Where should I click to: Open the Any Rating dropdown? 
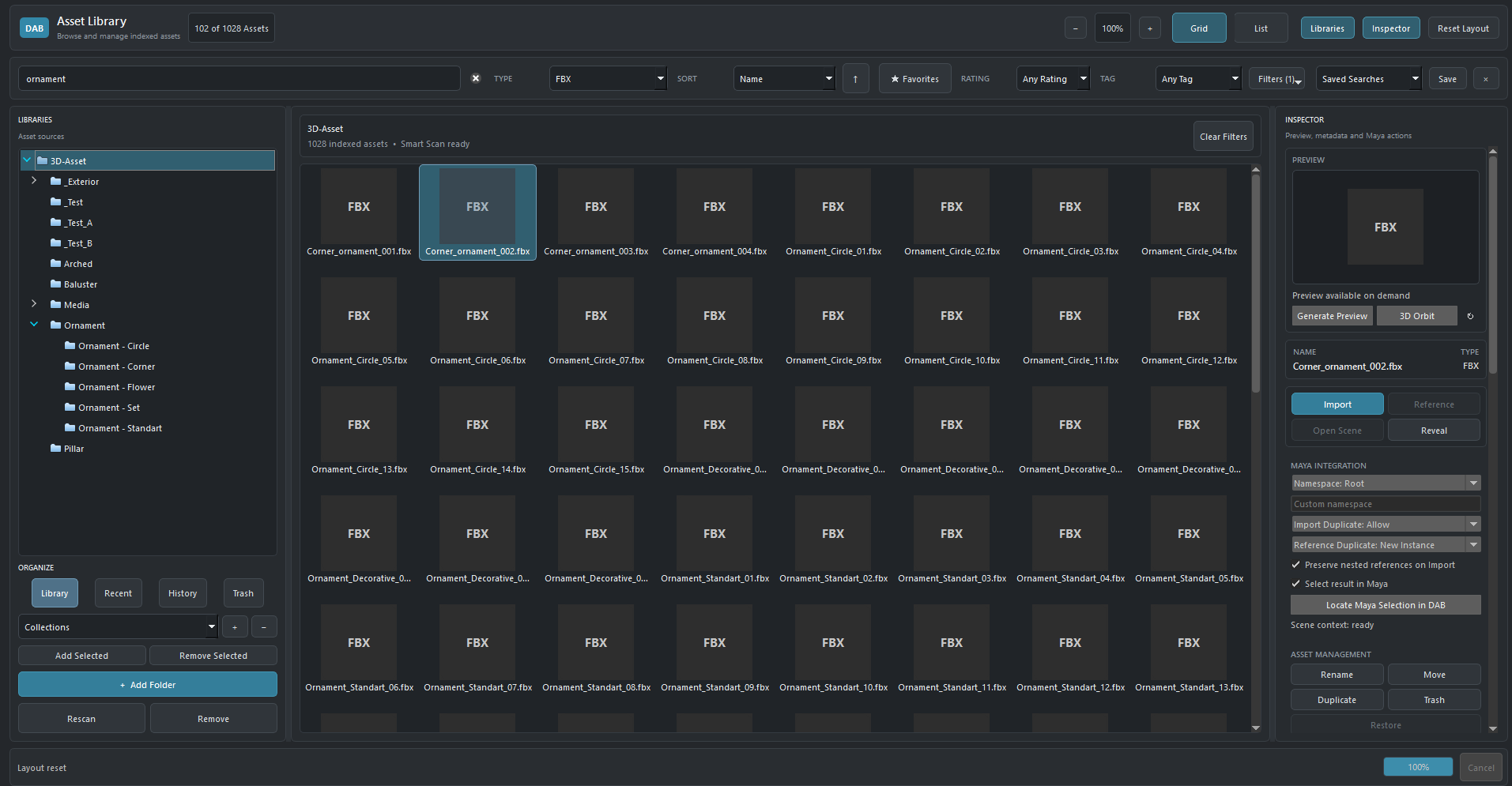1053,78
